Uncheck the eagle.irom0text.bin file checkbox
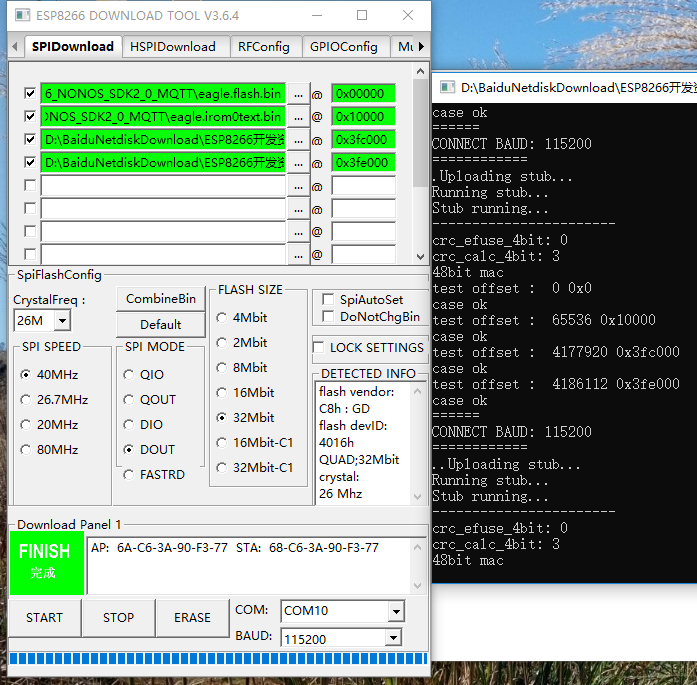Viewport: 697px width, 685px height. pos(30,116)
